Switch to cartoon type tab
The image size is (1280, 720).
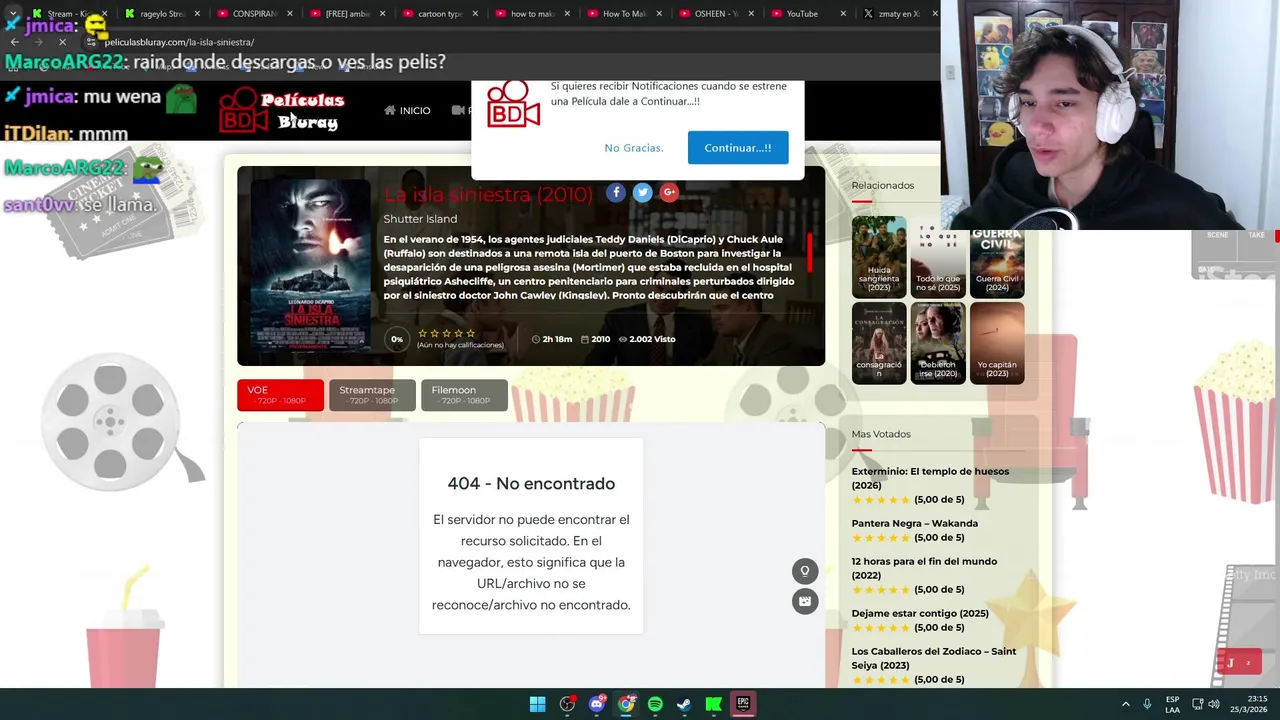[x=439, y=14]
